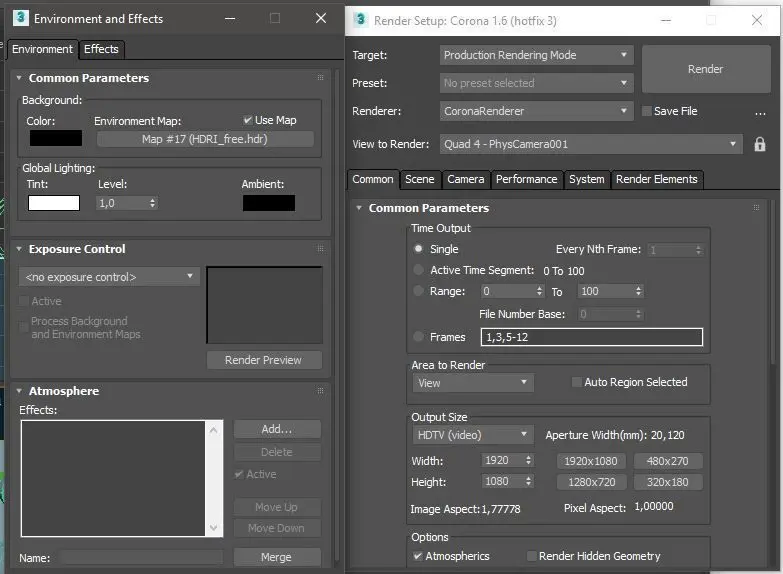
Task: Open the Target rendering mode dropdown
Action: click(x=537, y=55)
